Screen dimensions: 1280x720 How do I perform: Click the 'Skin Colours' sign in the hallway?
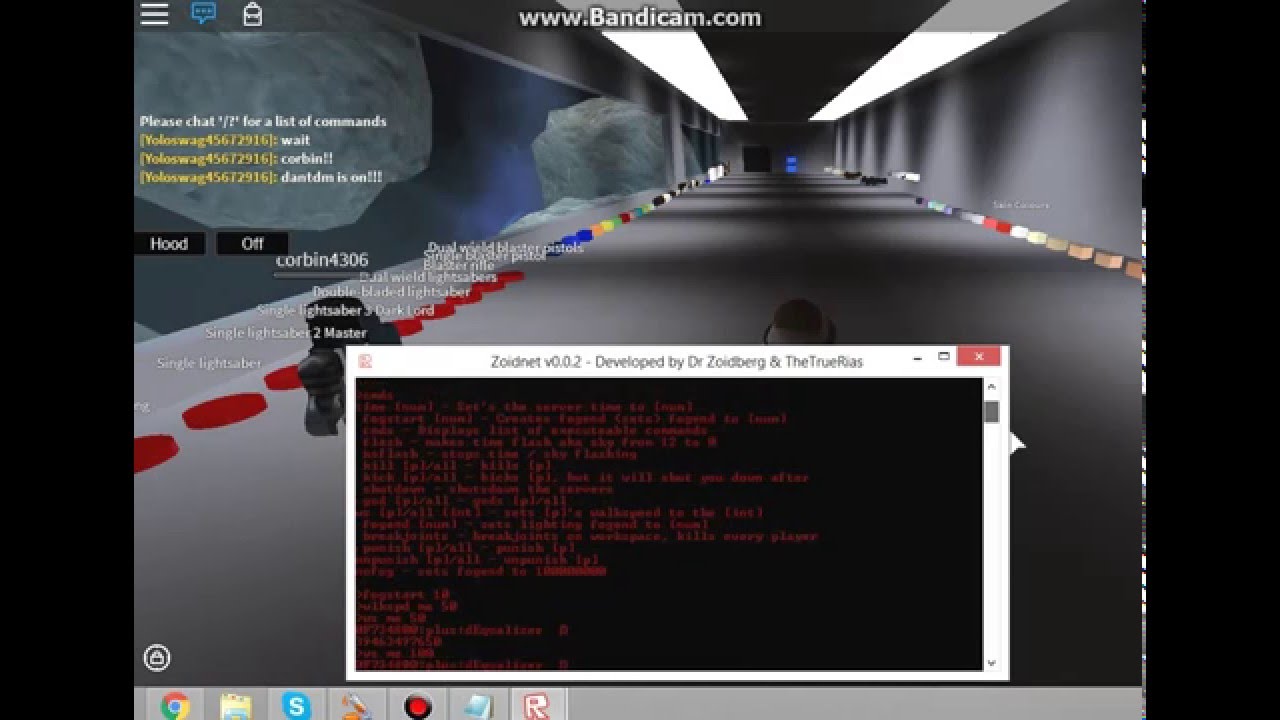pos(1021,205)
